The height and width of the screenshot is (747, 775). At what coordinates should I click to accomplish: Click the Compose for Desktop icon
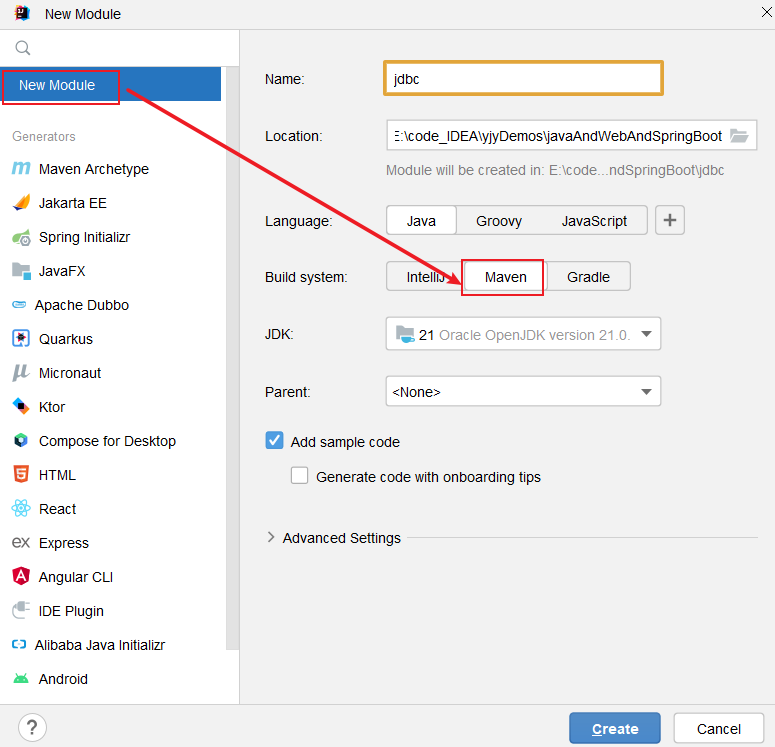(x=21, y=440)
